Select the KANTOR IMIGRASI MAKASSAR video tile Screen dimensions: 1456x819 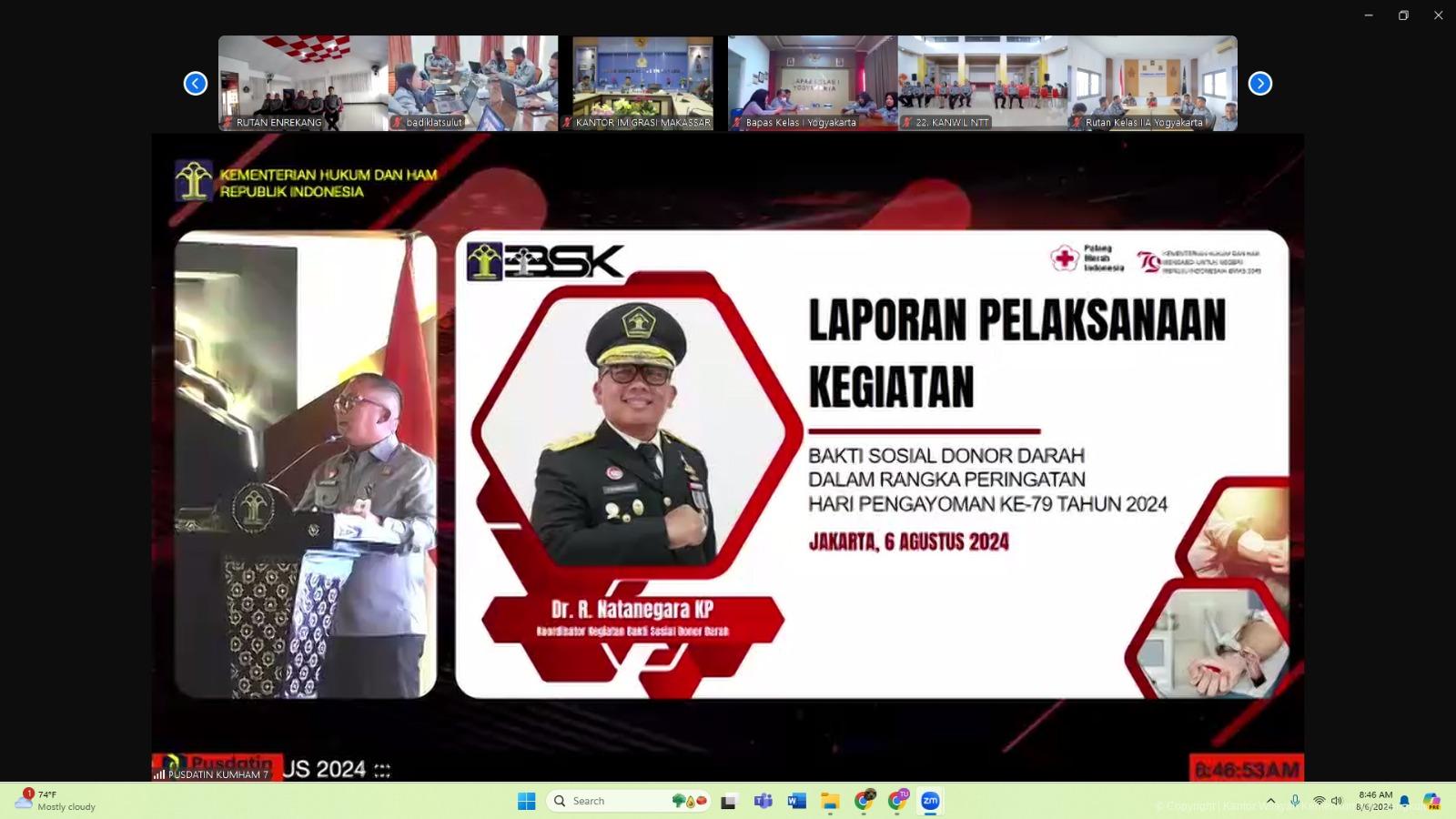tap(642, 84)
